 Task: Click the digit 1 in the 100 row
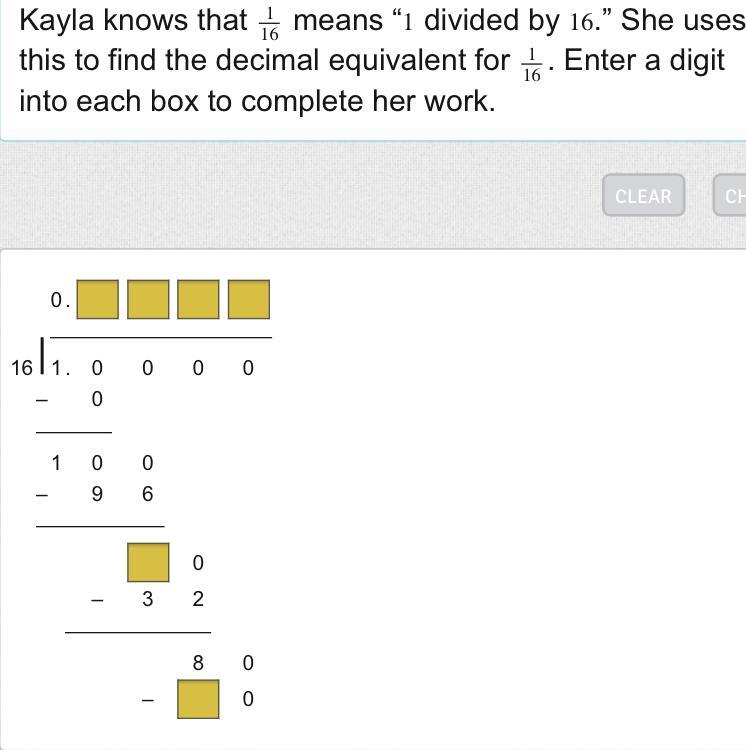[x=56, y=463]
